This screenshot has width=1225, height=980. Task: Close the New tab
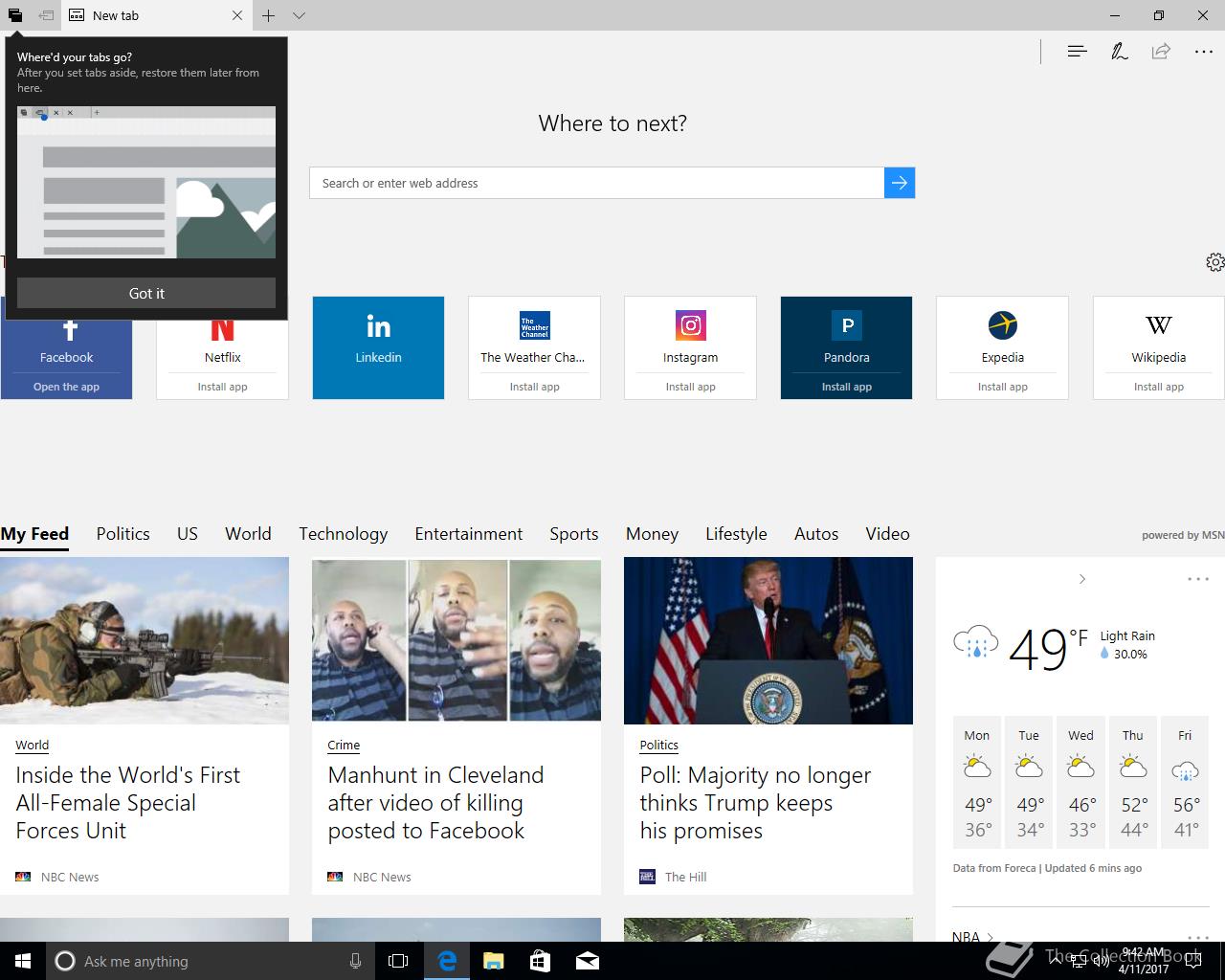point(237,15)
